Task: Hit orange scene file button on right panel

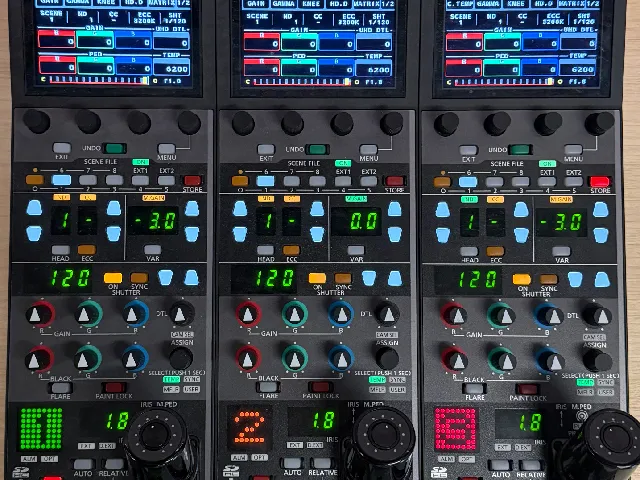Action: (443, 182)
